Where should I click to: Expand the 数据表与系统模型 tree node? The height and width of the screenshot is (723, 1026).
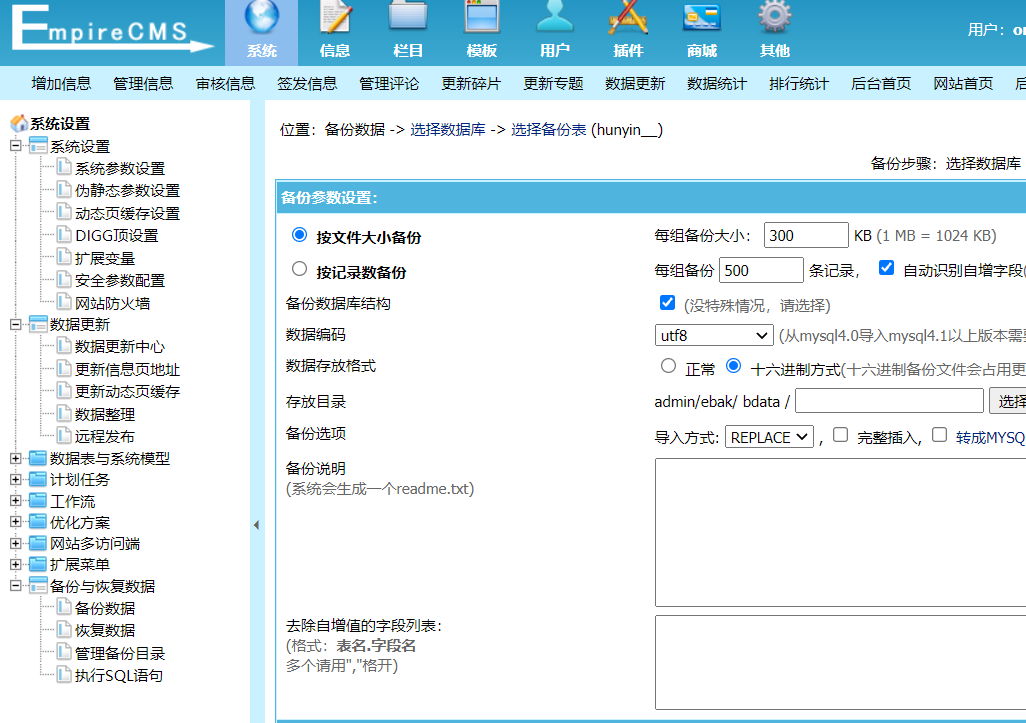point(16,458)
